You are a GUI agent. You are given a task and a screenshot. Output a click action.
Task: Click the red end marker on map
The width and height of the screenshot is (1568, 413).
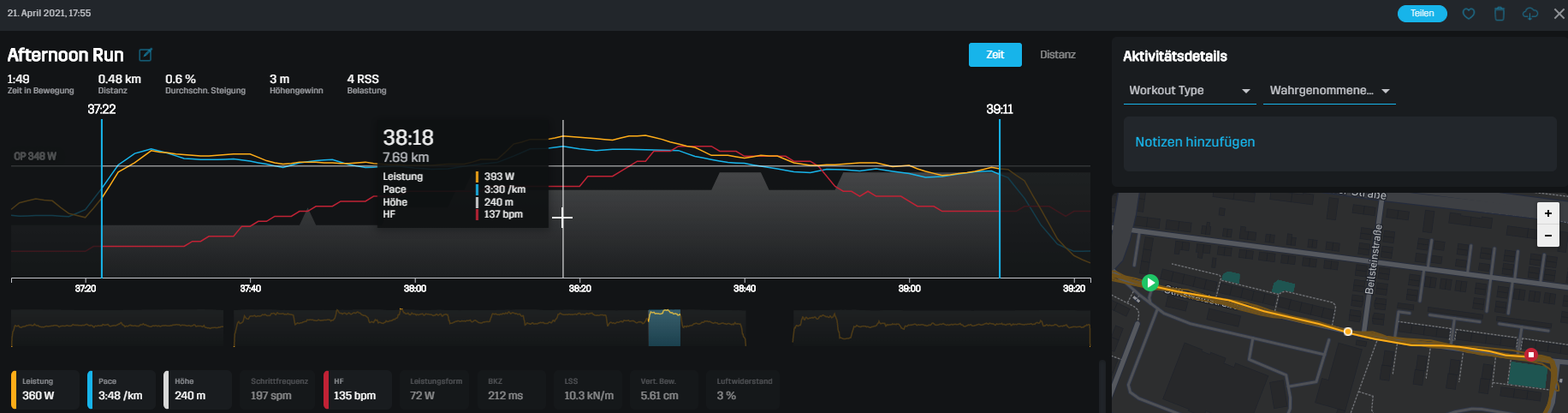click(1531, 354)
